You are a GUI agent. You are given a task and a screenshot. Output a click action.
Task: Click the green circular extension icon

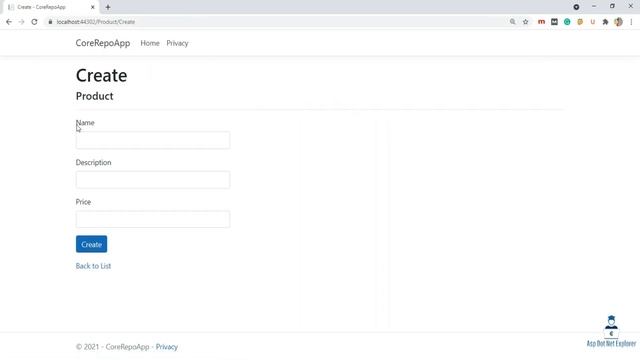[x=567, y=22]
